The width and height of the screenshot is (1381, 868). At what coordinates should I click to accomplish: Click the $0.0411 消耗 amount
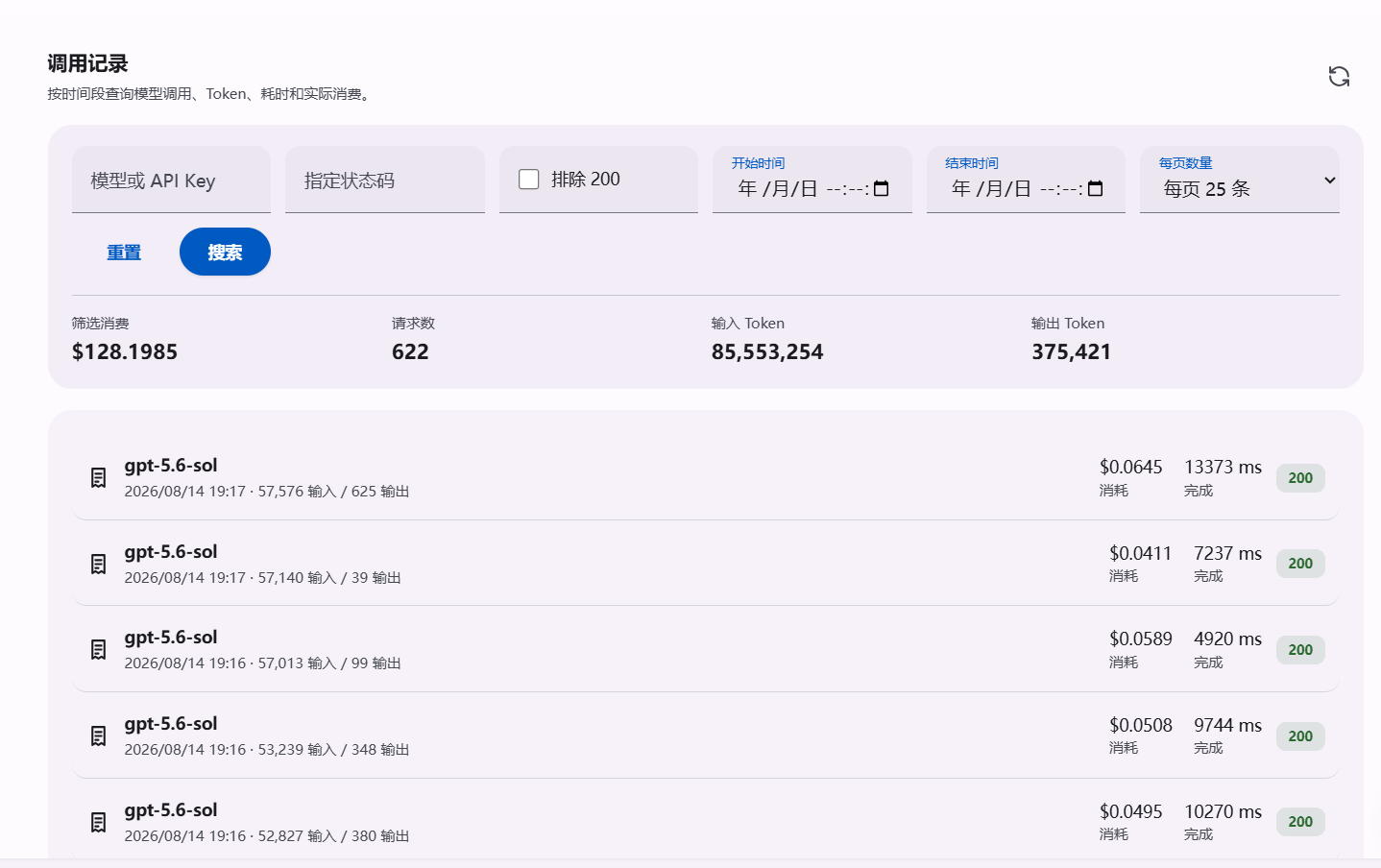[1141, 554]
